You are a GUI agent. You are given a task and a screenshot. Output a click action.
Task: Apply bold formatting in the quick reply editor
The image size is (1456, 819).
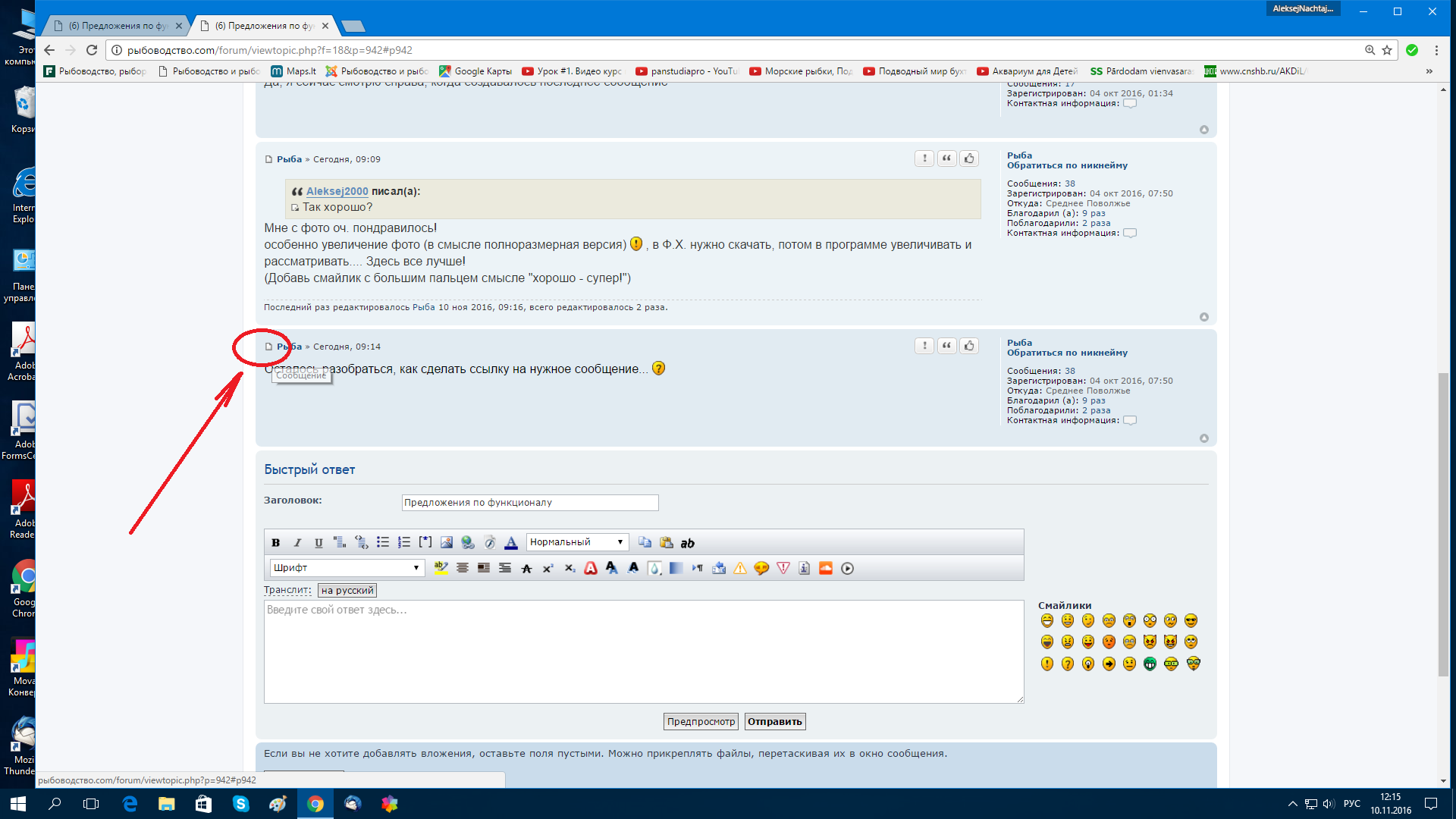pyautogui.click(x=276, y=542)
